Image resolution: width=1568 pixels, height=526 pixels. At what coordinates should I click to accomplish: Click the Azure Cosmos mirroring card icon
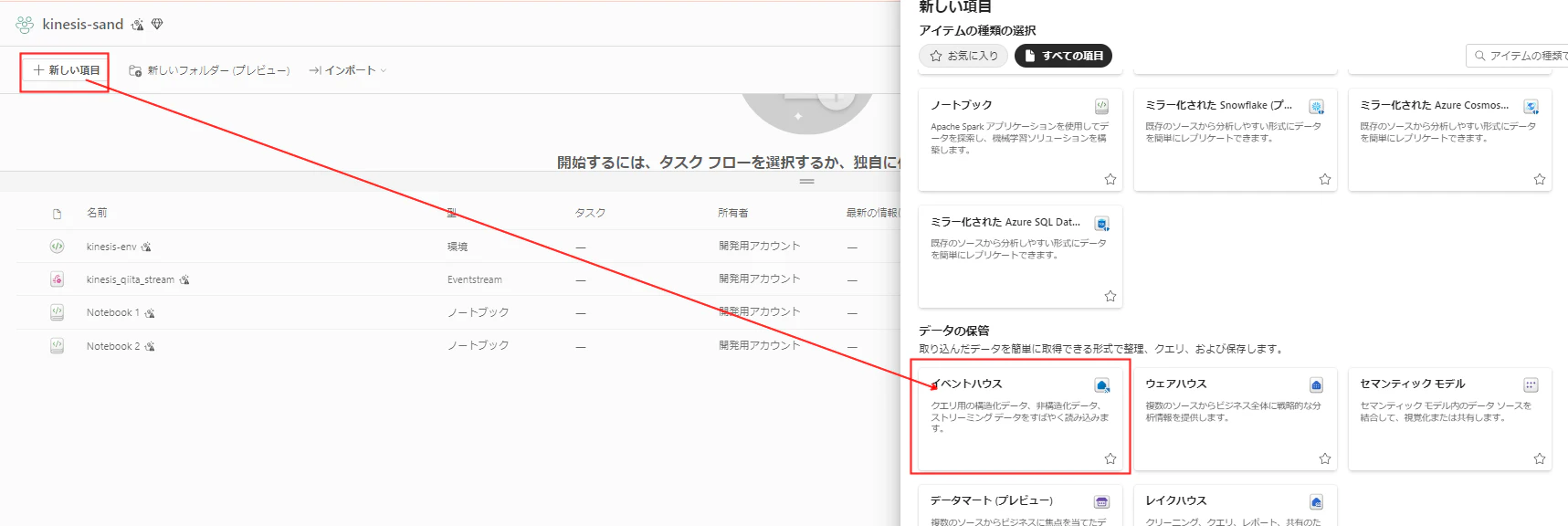click(x=1531, y=106)
